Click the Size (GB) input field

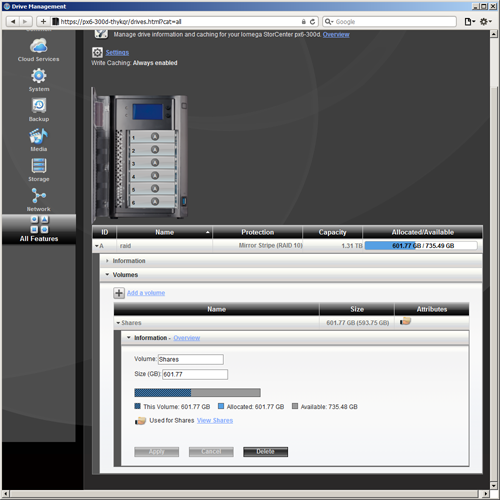tap(195, 374)
